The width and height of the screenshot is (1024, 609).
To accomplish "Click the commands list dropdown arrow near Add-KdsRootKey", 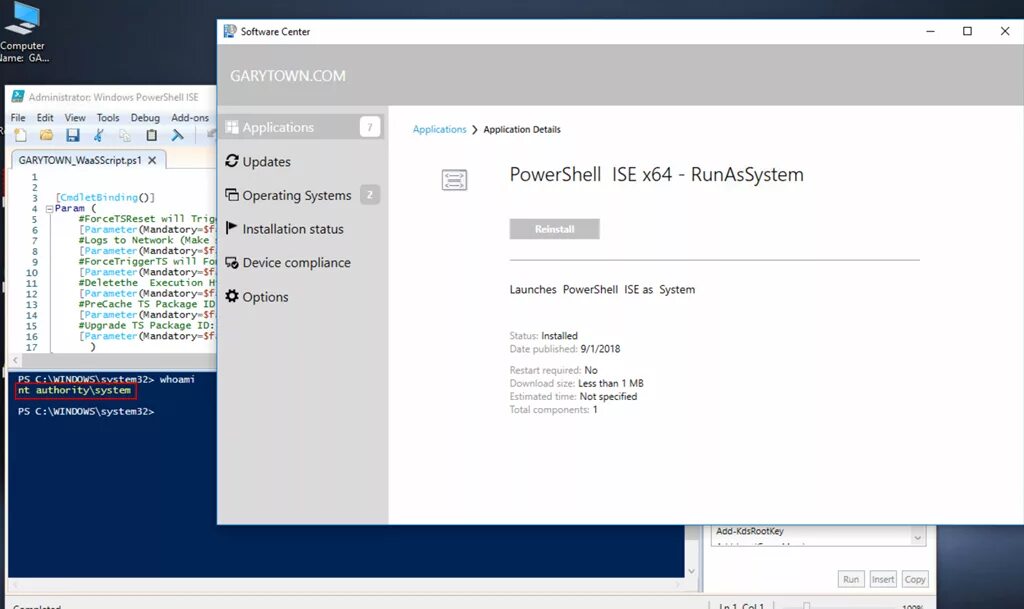I will pos(918,537).
